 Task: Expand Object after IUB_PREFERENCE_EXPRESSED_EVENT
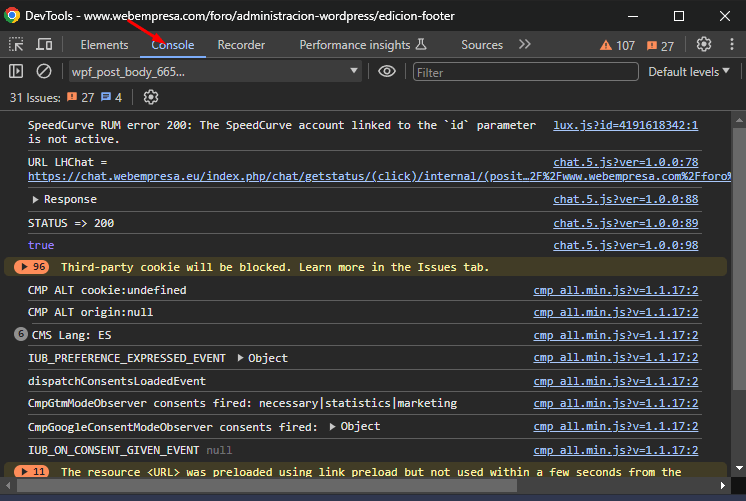[x=240, y=358]
